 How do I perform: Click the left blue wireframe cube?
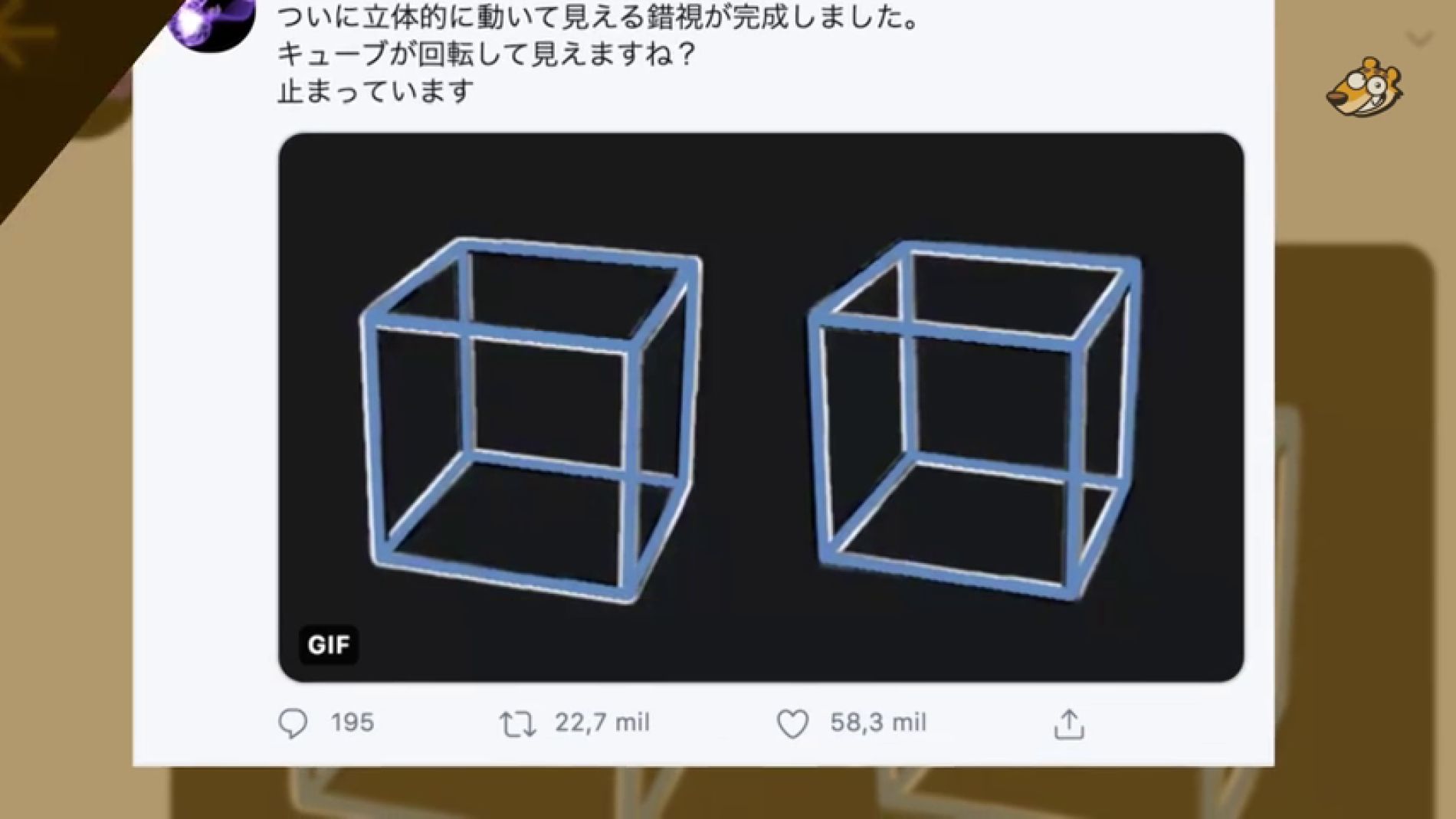click(531, 420)
